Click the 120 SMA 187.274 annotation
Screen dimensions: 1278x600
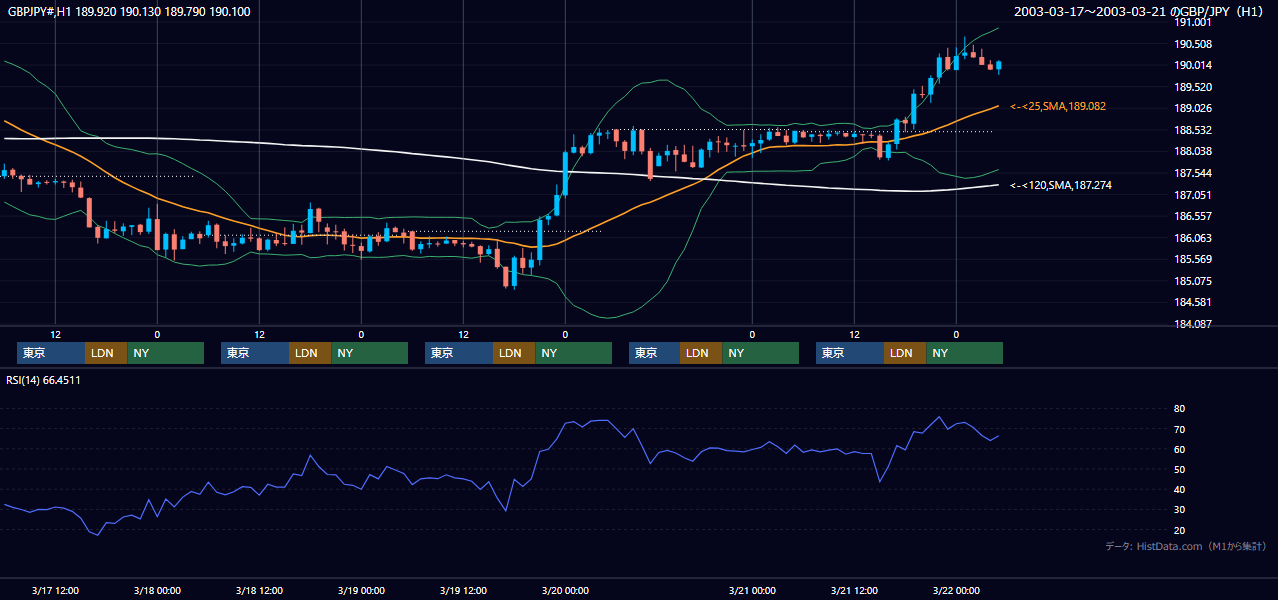1060,185
